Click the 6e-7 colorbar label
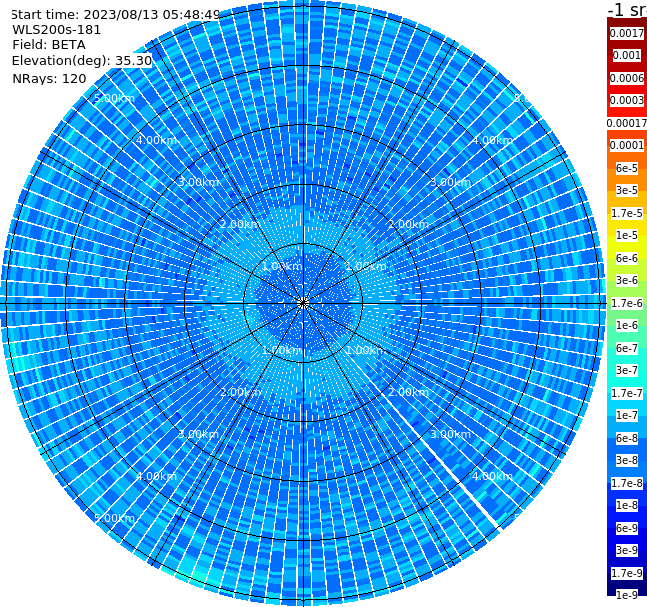 tap(627, 348)
